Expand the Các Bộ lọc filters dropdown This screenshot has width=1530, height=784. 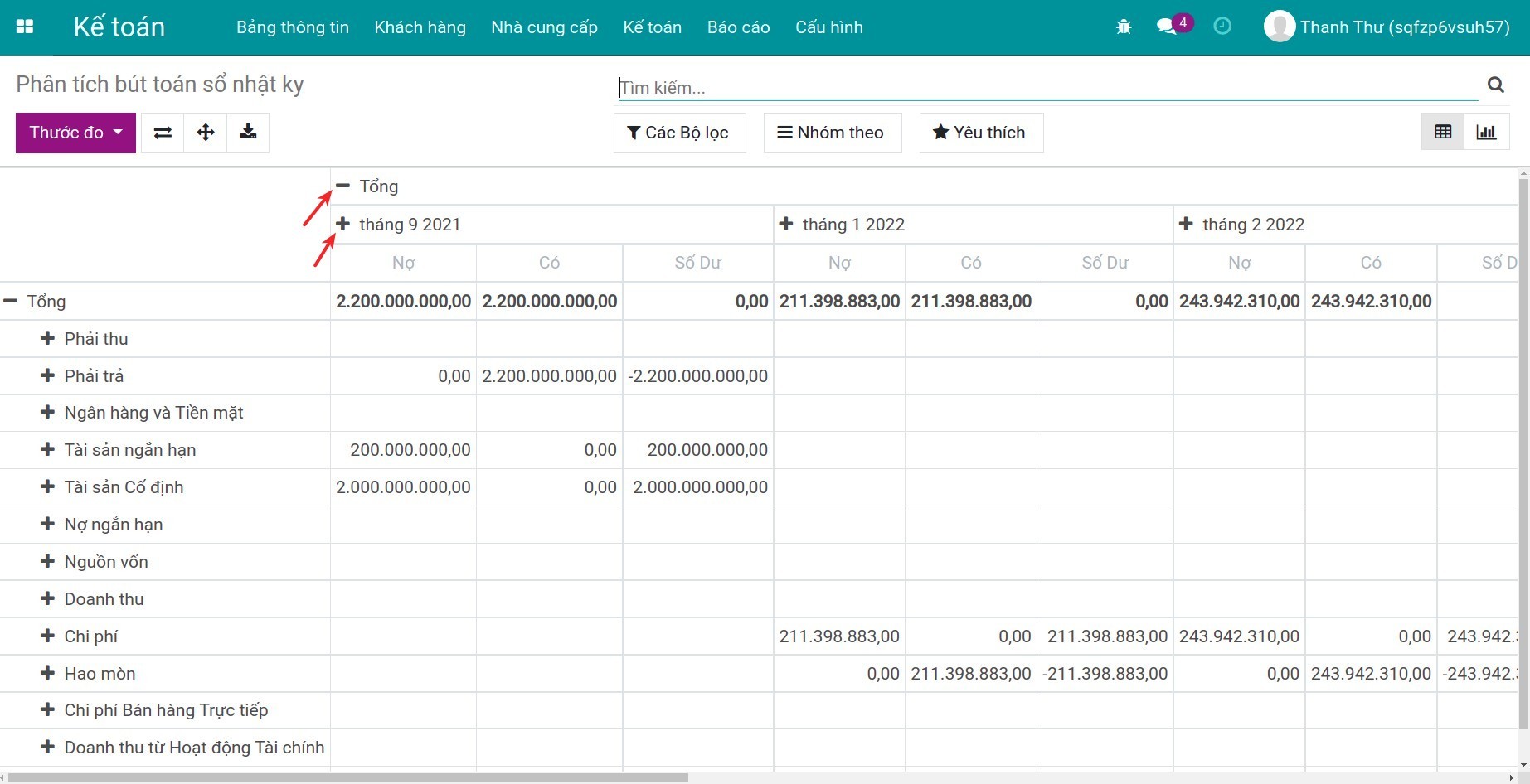(x=678, y=133)
